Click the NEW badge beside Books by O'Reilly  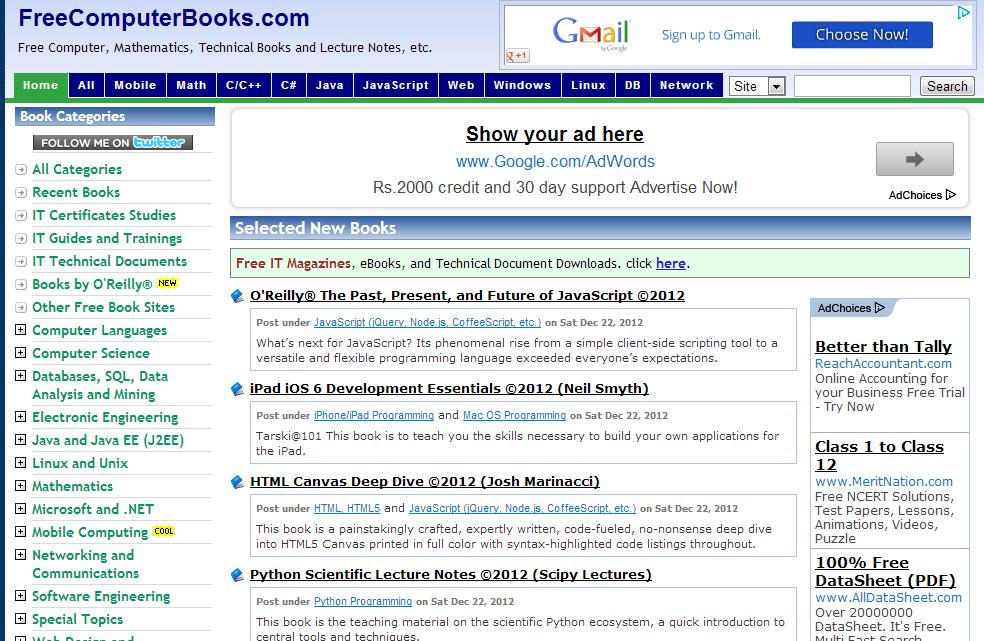(167, 283)
